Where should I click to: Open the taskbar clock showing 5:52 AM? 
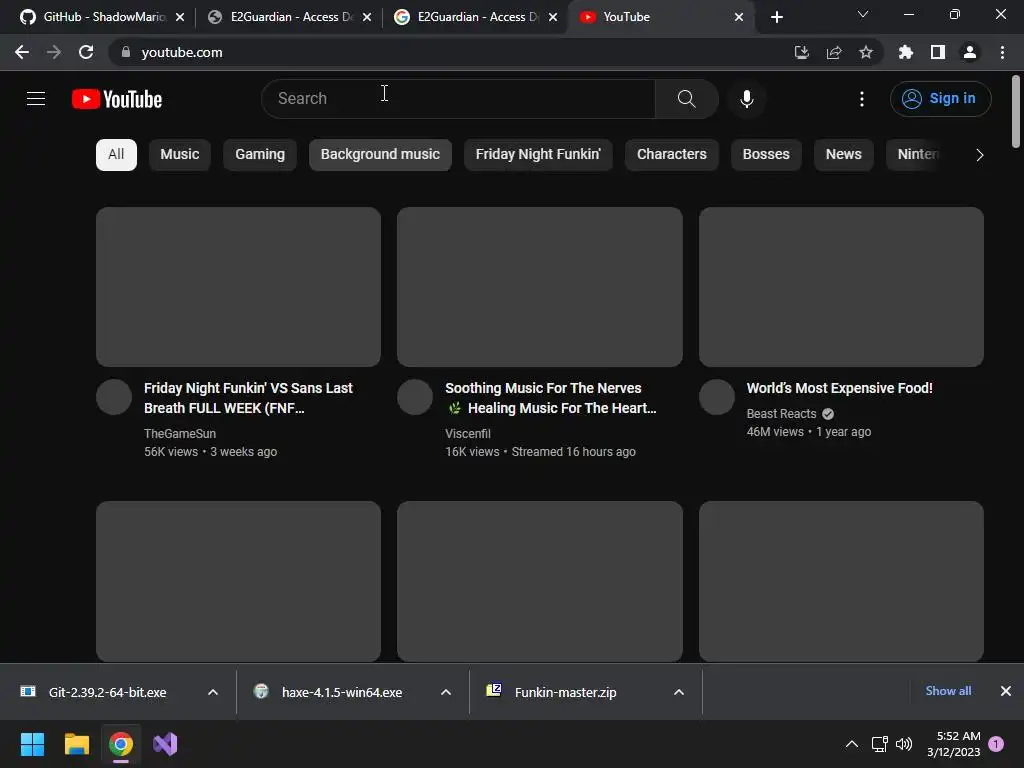coord(953,744)
